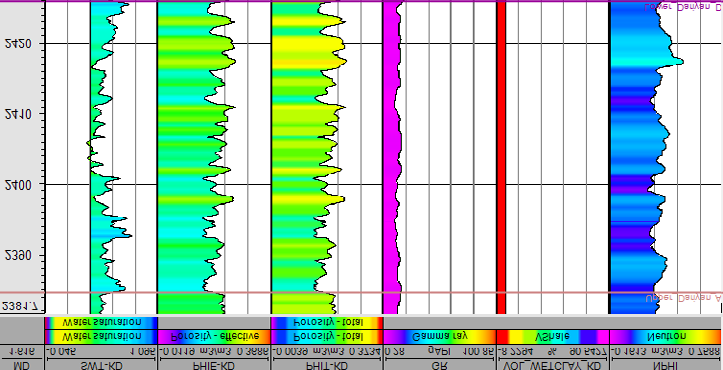
Task: Click the 2390 depth label
Action: [18, 256]
